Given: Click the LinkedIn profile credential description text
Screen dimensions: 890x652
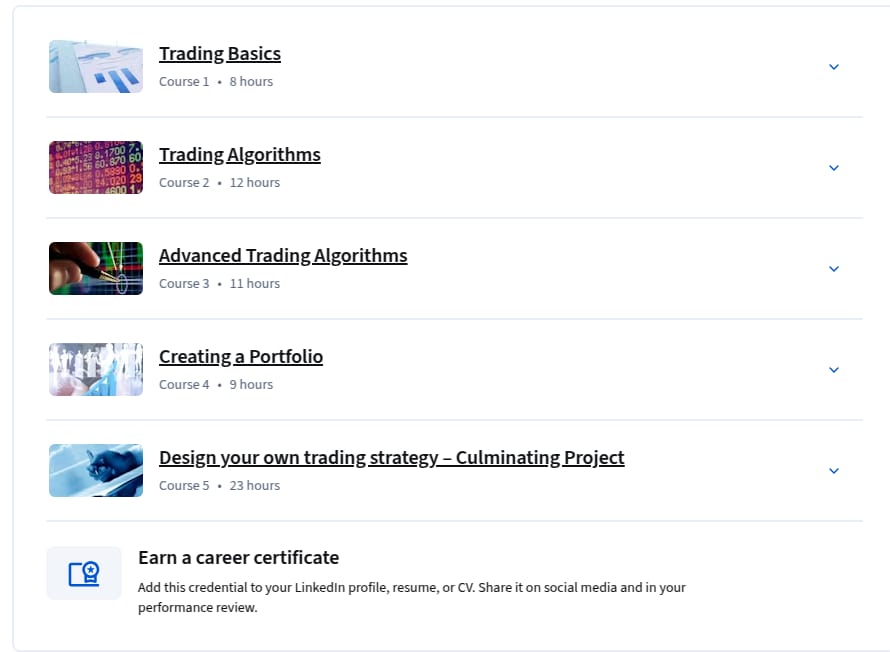Looking at the screenshot, I should [412, 598].
